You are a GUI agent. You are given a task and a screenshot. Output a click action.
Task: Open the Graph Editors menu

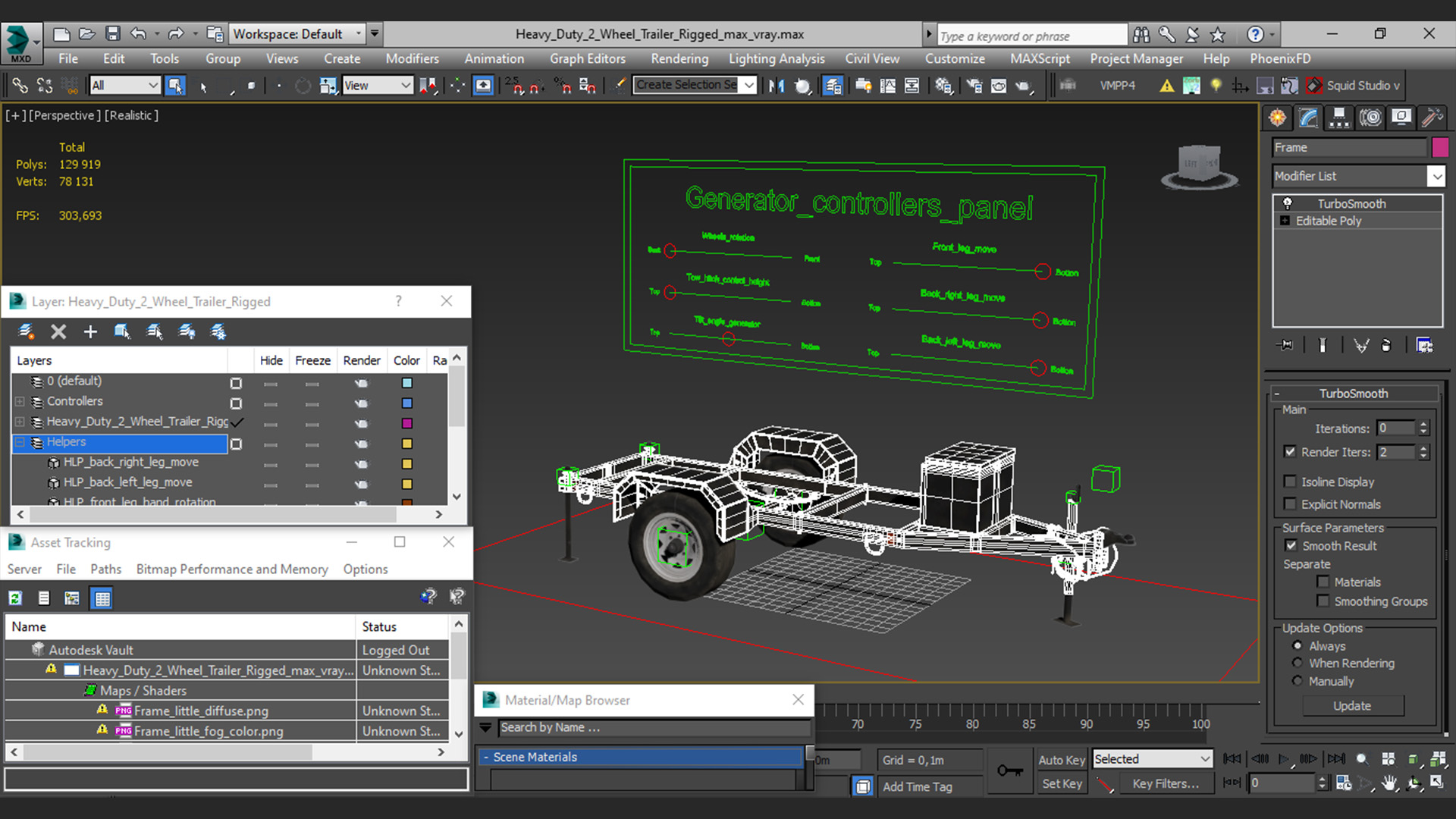coord(588,58)
